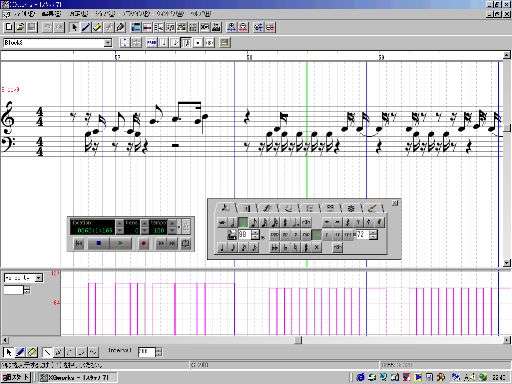Switch to the first note tab in the palette
This screenshot has height=384, width=512.
[226, 208]
